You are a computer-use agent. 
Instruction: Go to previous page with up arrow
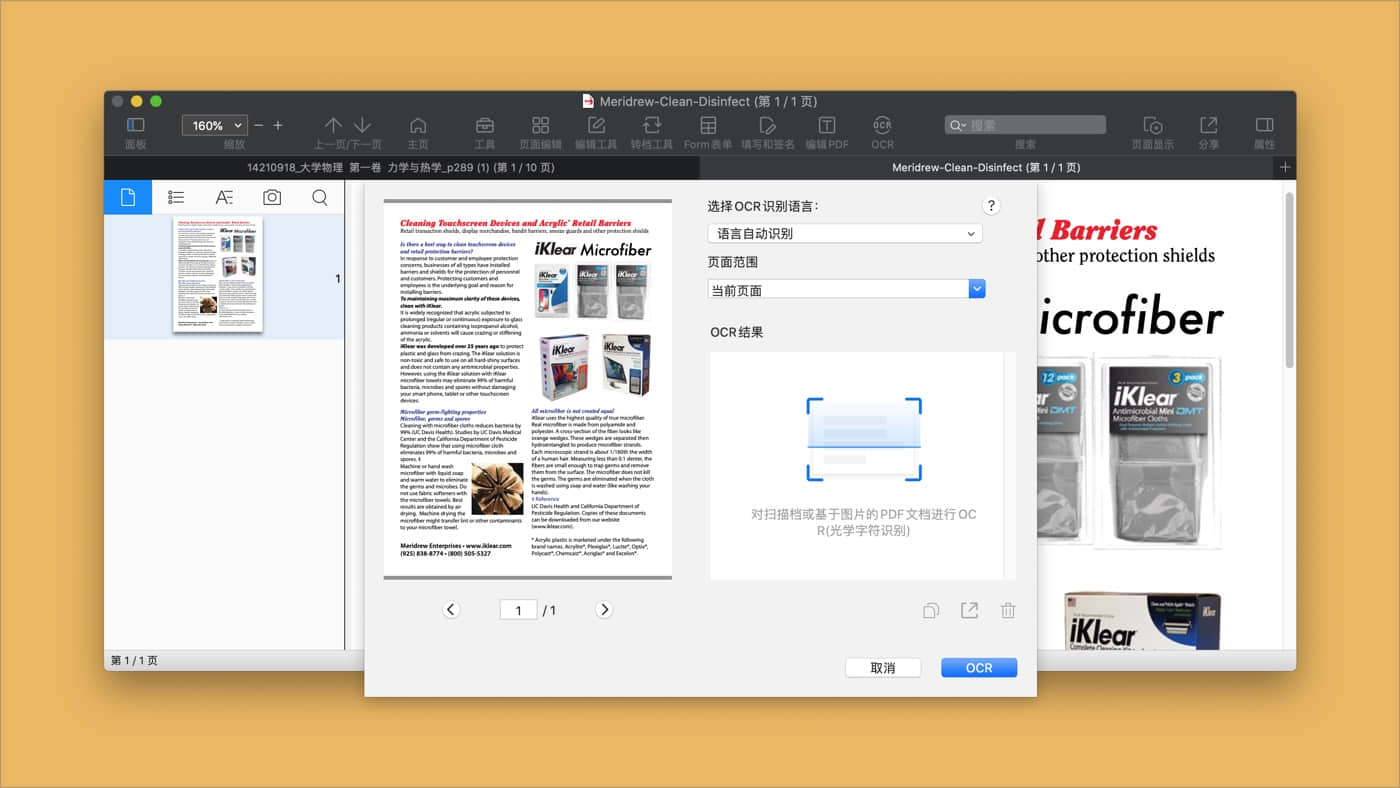point(334,125)
